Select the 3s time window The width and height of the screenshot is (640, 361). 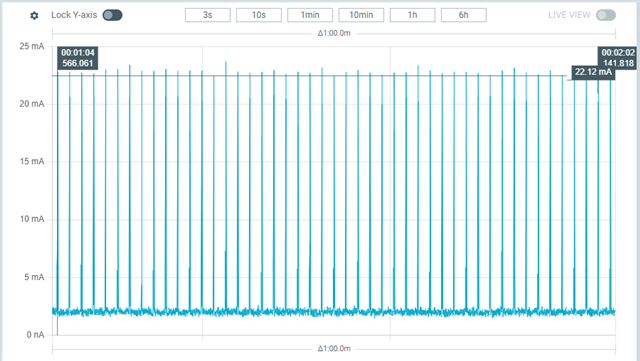pos(207,15)
